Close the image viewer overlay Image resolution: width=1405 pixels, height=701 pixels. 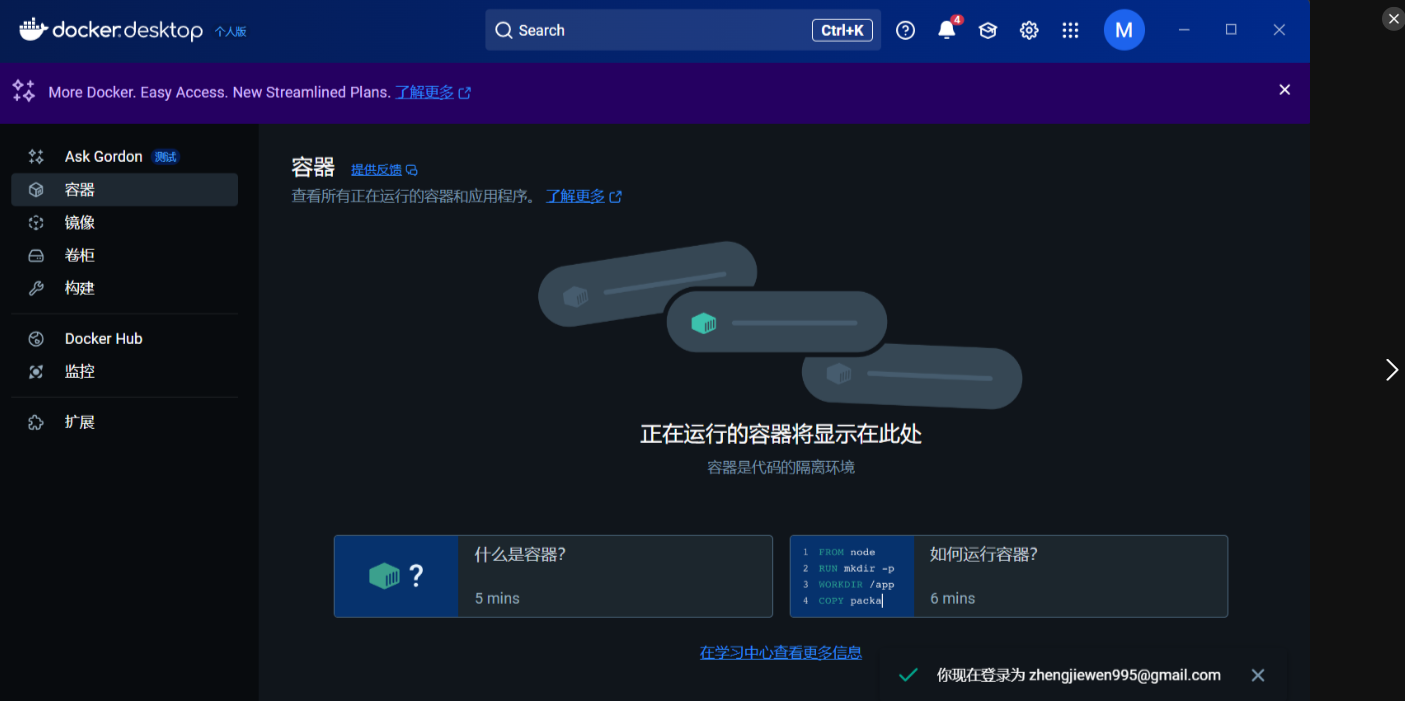(x=1394, y=19)
